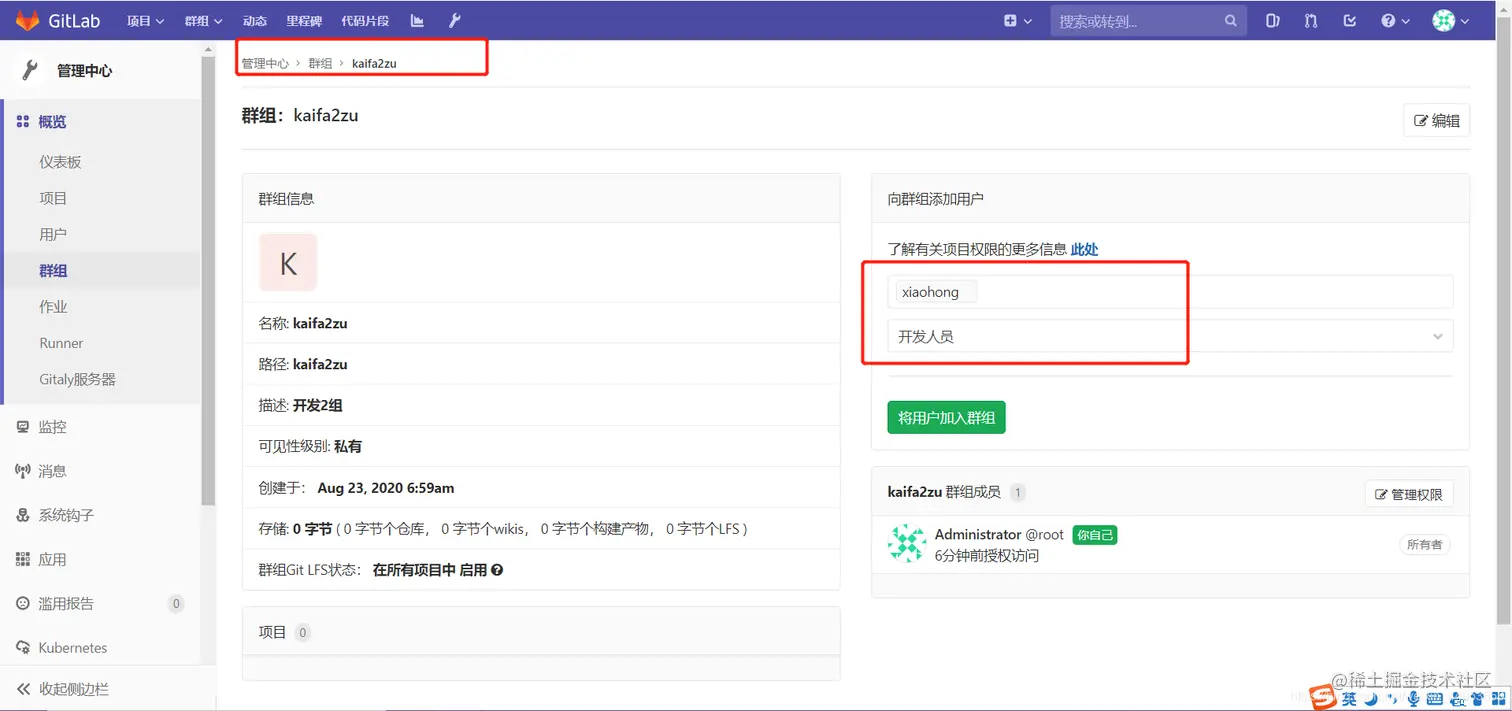Select Gitaly服务器 in the sidebar
The height and width of the screenshot is (711, 1512).
77,379
